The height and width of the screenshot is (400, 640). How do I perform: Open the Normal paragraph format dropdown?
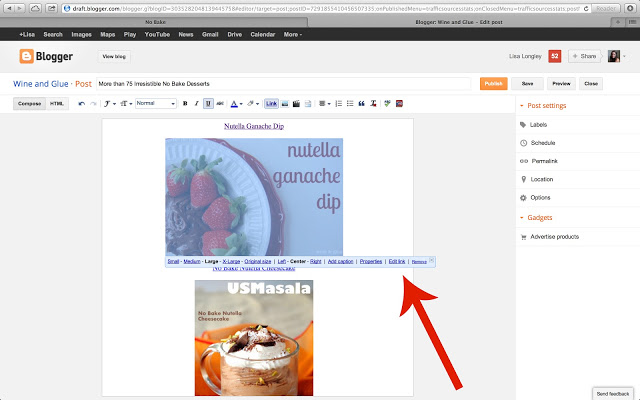point(156,103)
